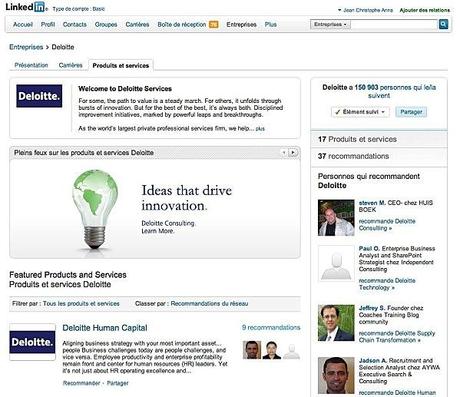Viewport: 460px width, 397px height.
Task: Click Deloitte logo beside Human Capital
Action: point(32,342)
